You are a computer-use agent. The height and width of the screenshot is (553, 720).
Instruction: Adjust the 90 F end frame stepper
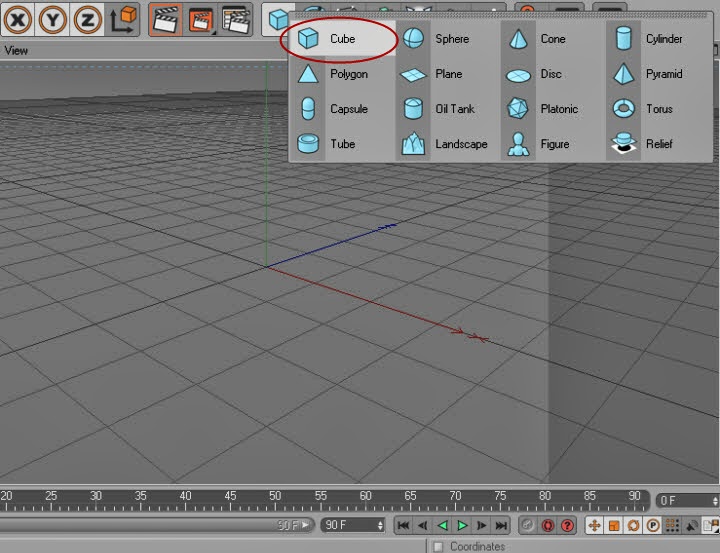coord(380,525)
